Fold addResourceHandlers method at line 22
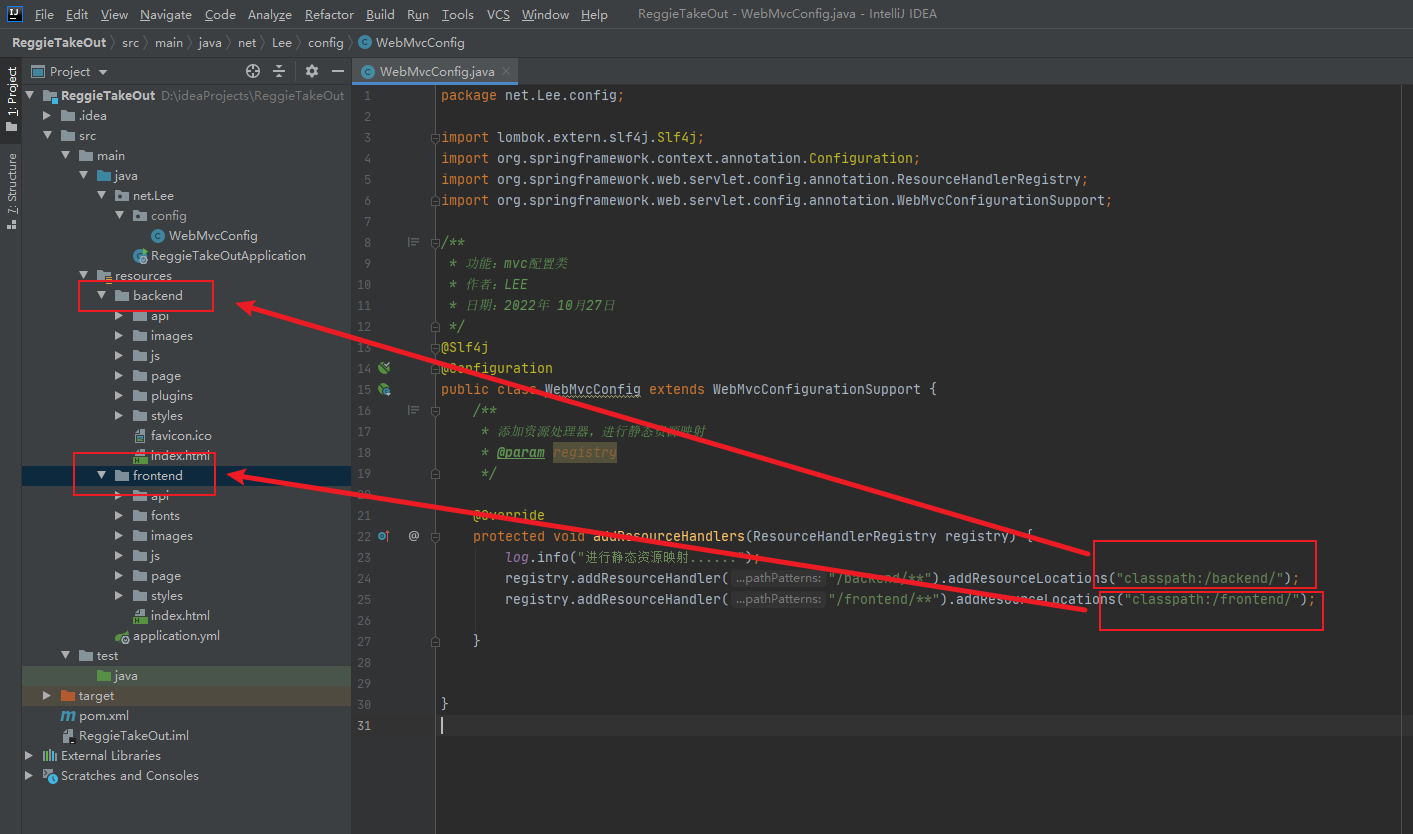Screen dimensions: 1413x834 click(434, 536)
